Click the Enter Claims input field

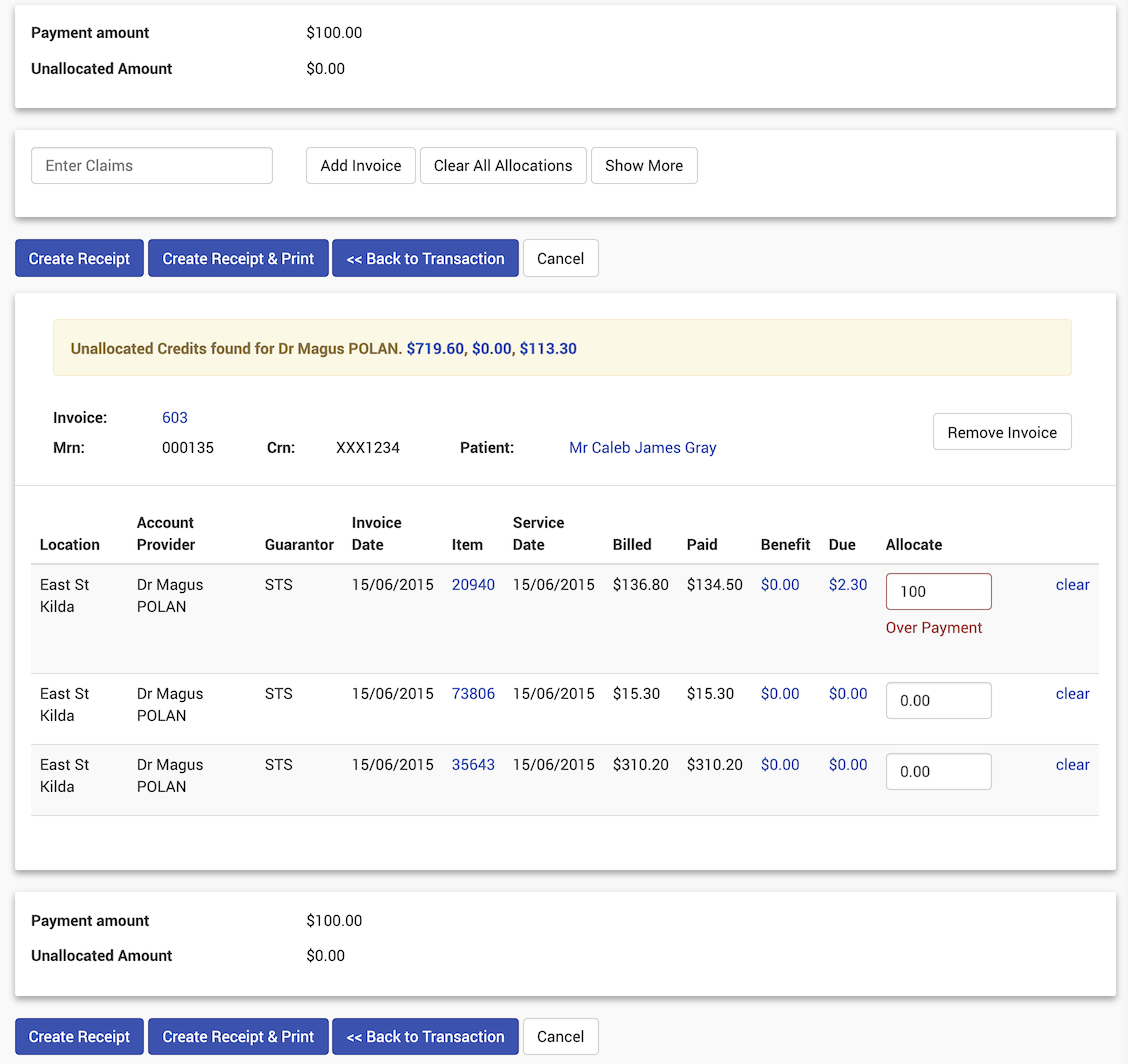(x=152, y=166)
